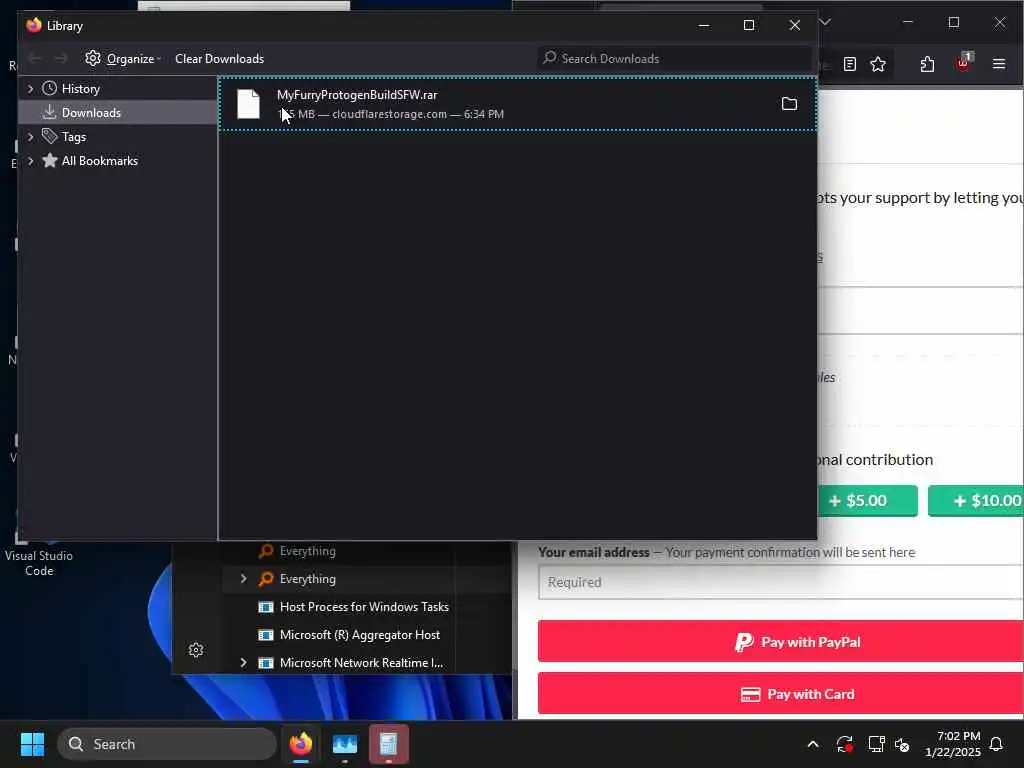Show MyFurryProtogenBuildSFW.rar in its folder
The width and height of the screenshot is (1024, 768).
(x=789, y=104)
